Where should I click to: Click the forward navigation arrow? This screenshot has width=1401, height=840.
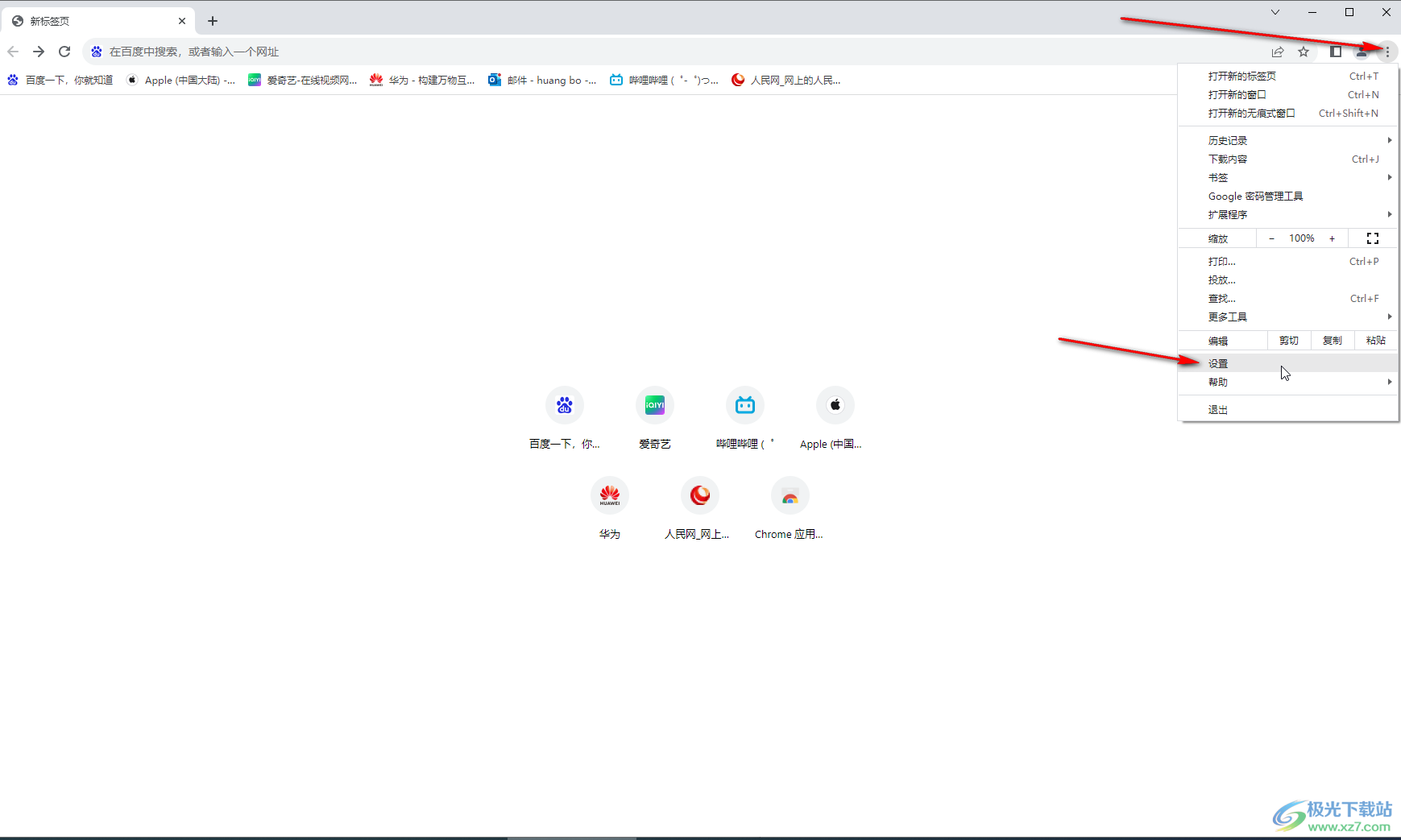[x=39, y=52]
